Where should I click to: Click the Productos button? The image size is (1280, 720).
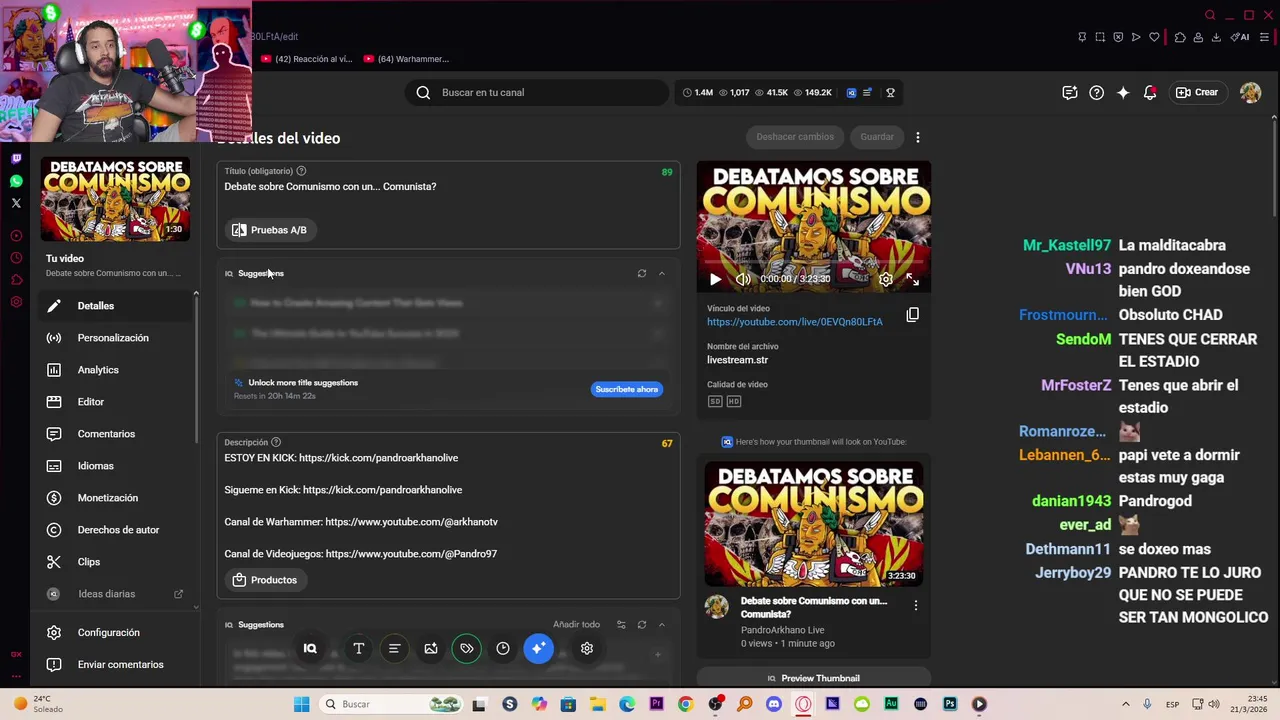point(265,580)
